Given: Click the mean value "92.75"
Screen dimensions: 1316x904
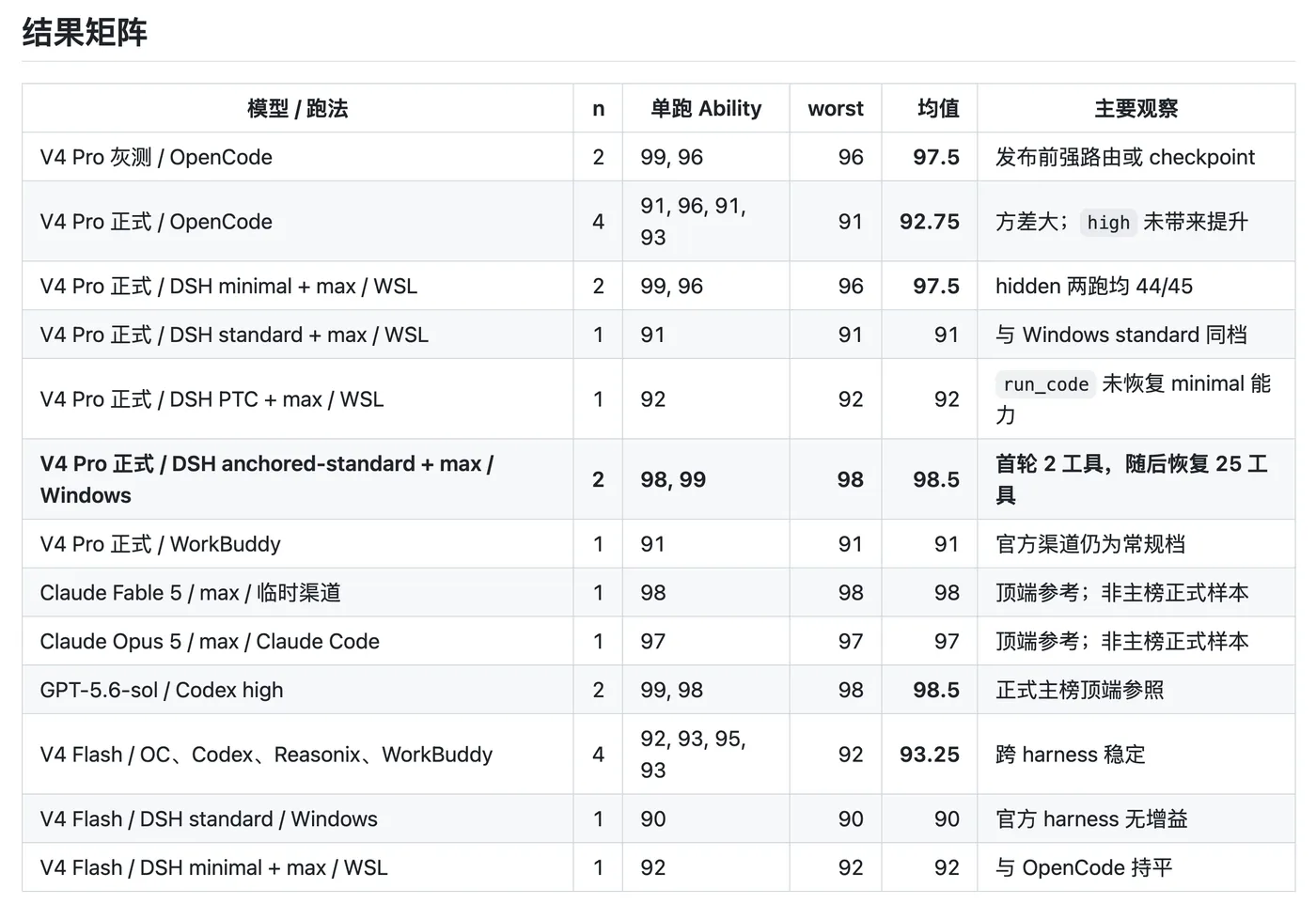Looking at the screenshot, I should (x=930, y=222).
